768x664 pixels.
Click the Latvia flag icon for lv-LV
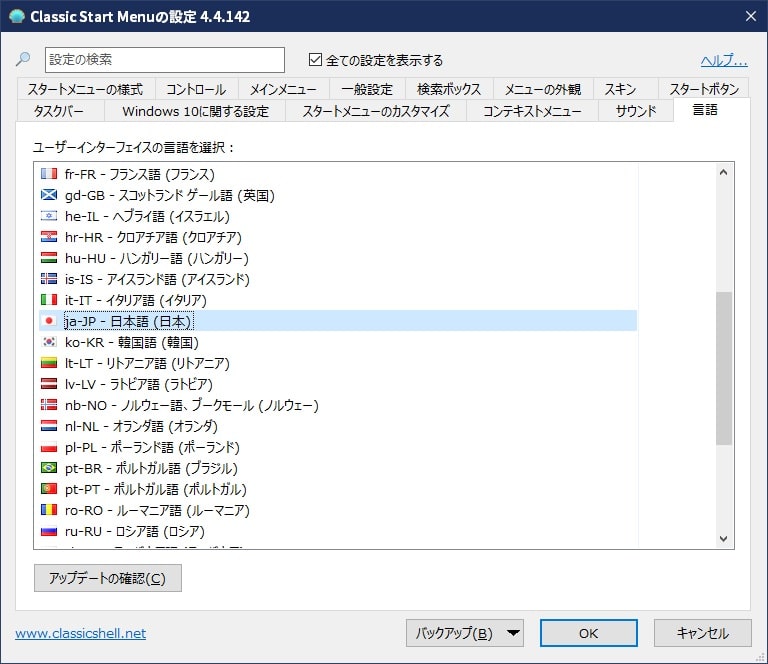click(48, 384)
